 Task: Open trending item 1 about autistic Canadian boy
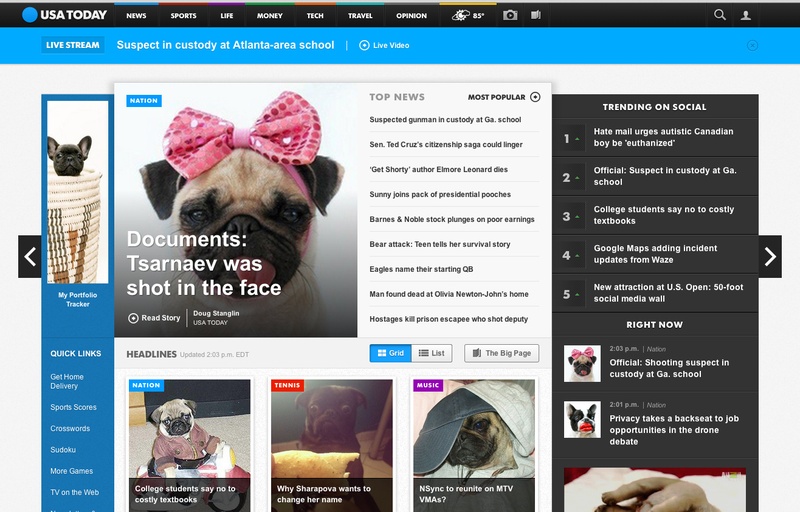pyautogui.click(x=663, y=138)
